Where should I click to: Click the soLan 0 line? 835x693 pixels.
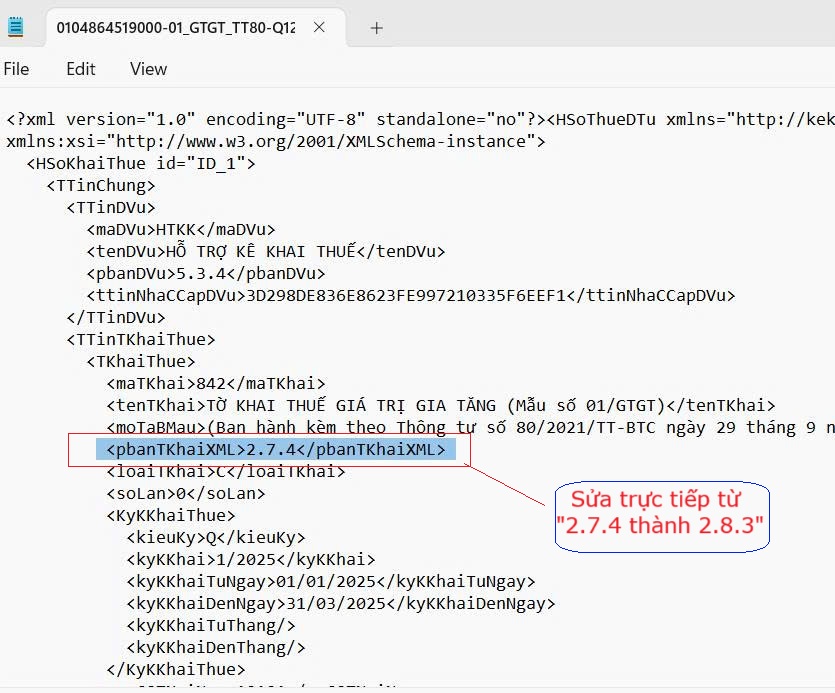click(x=186, y=494)
